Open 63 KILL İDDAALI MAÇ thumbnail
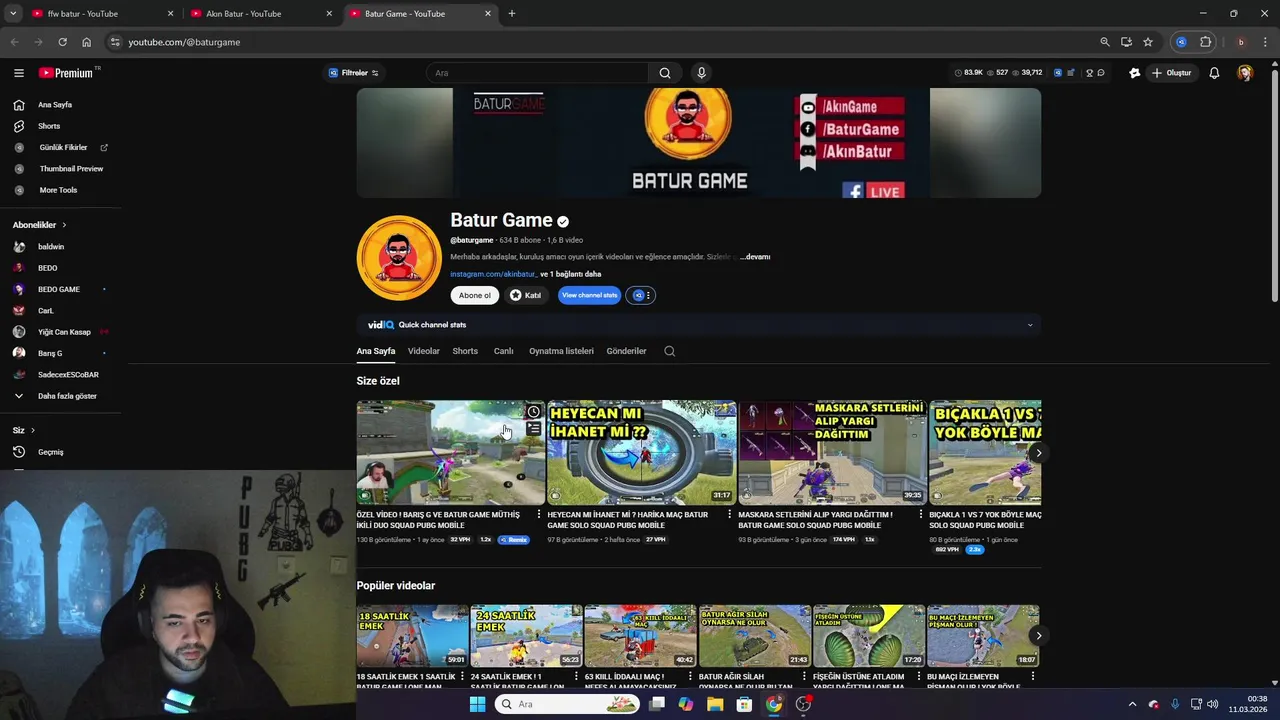Image resolution: width=1280 pixels, height=720 pixels. tap(640, 636)
